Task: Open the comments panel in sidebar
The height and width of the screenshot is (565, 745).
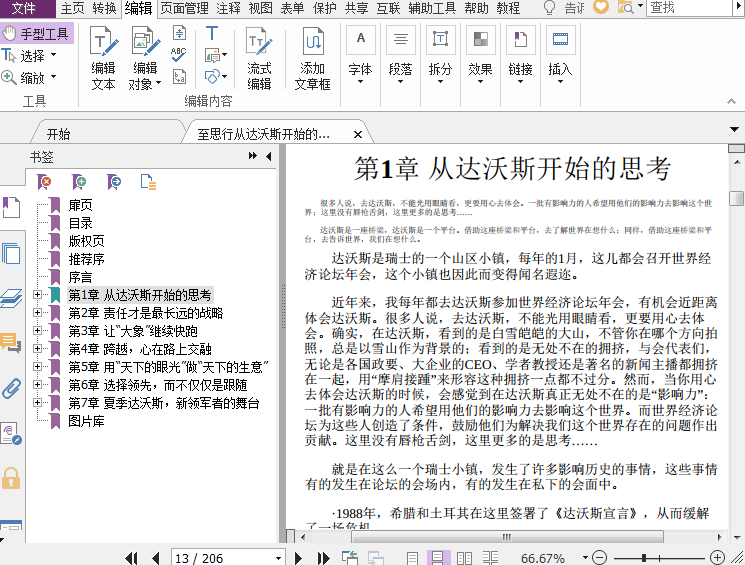Action: click(x=11, y=343)
